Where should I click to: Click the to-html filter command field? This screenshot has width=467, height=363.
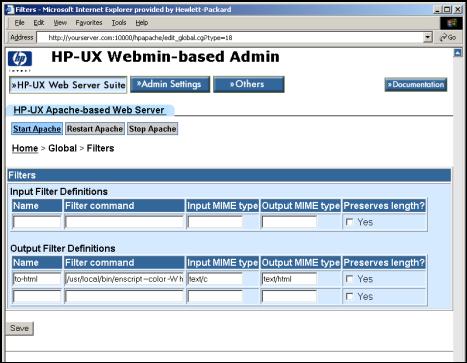pos(124,279)
